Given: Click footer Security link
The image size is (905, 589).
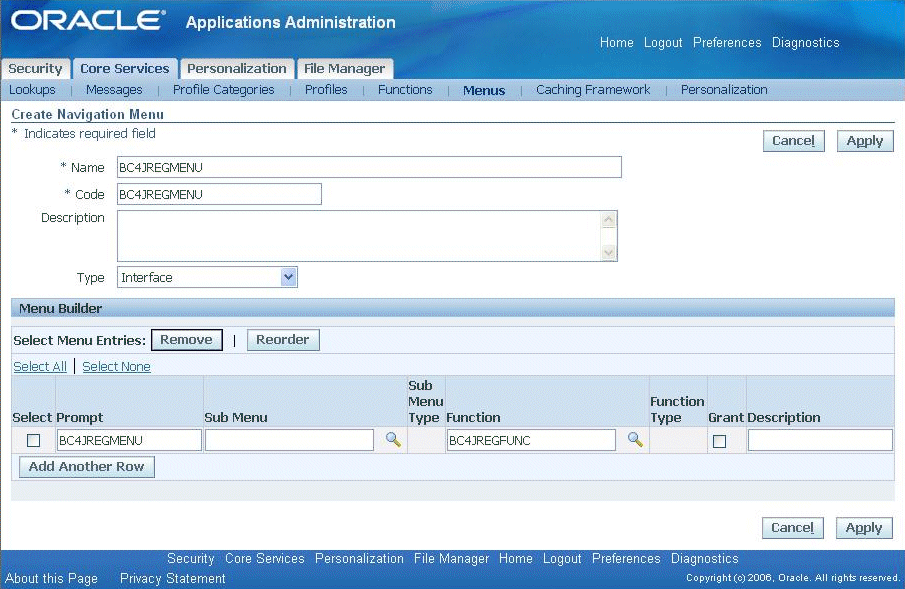Looking at the screenshot, I should [190, 558].
